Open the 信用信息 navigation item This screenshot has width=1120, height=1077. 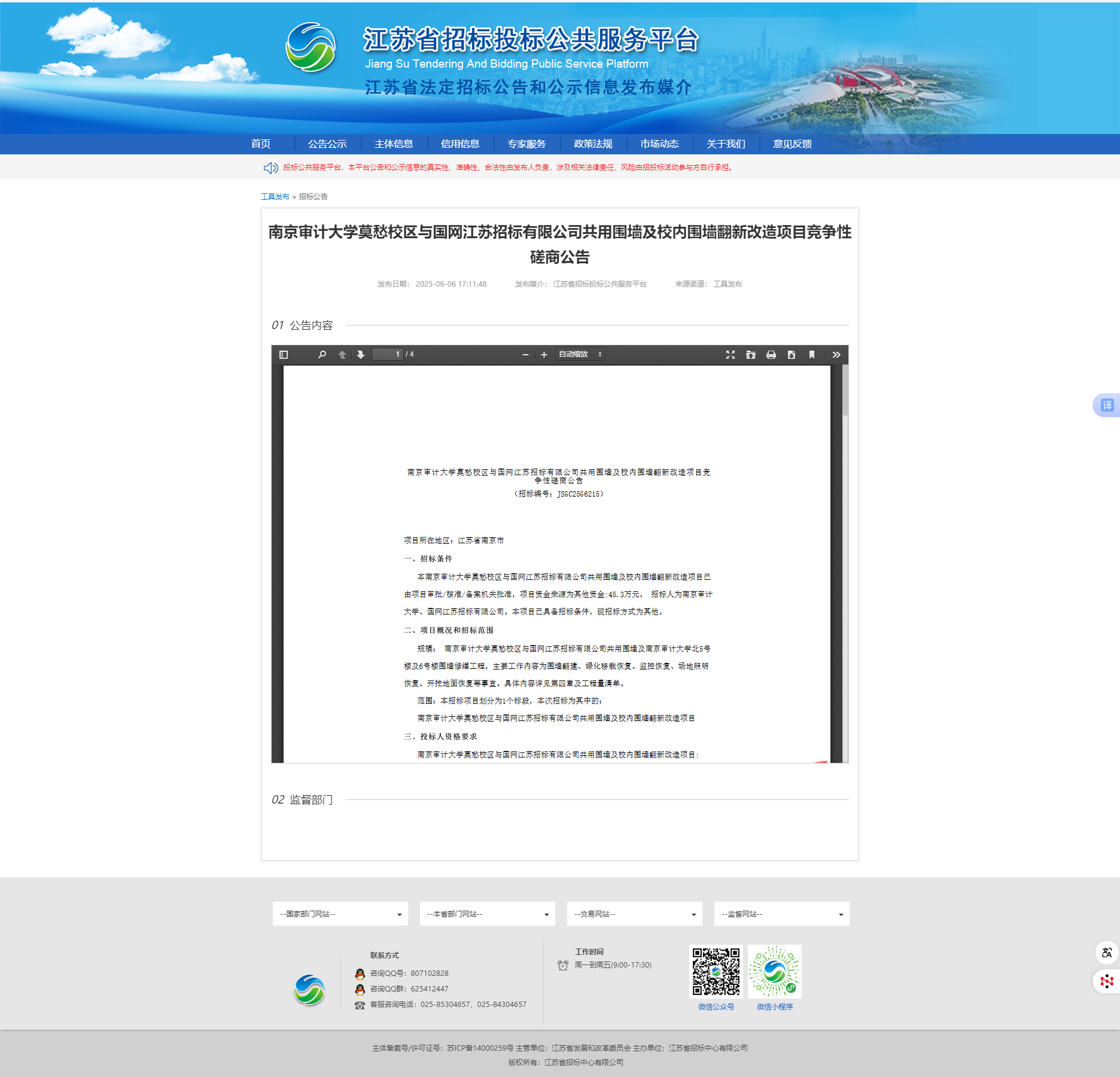point(460,144)
